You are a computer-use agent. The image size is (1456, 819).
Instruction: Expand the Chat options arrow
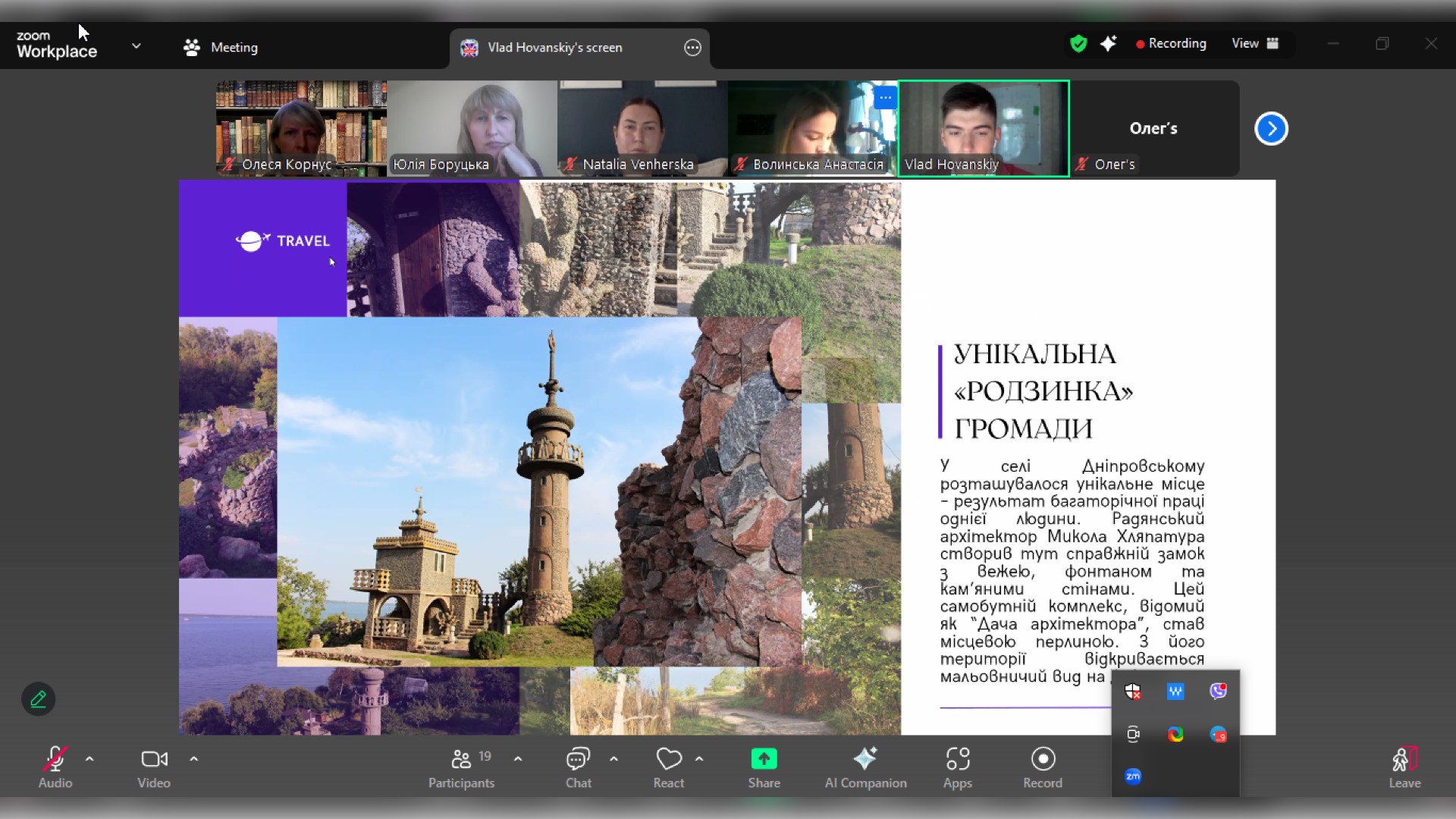(x=613, y=758)
